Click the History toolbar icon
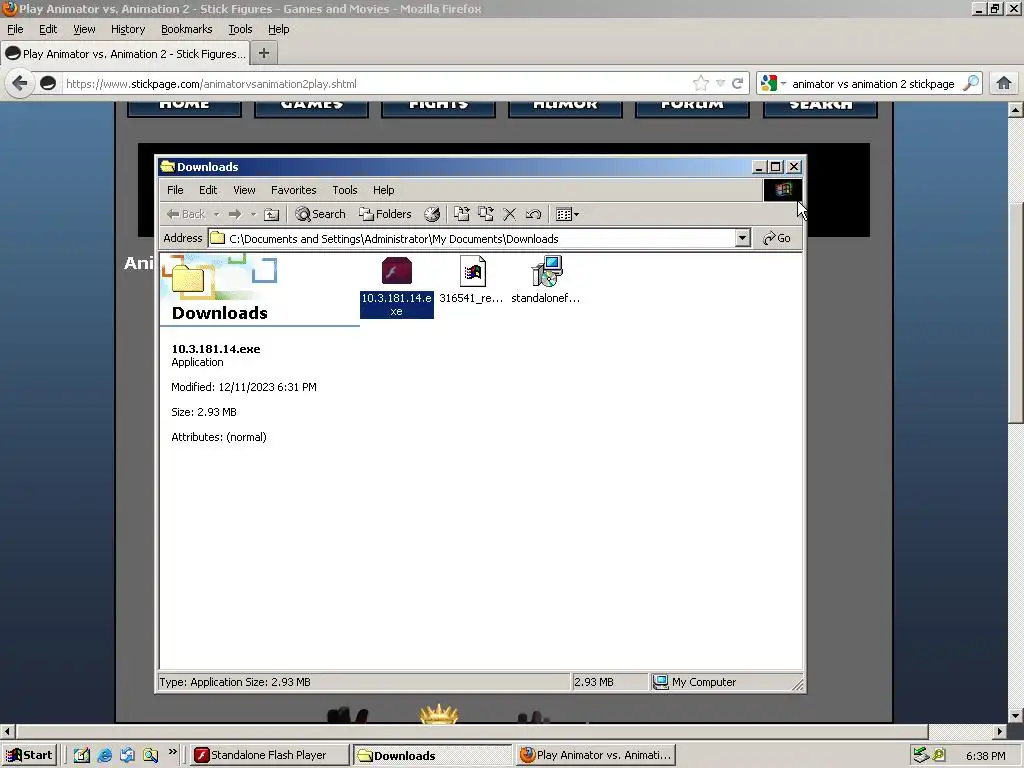The height and width of the screenshot is (768, 1024). click(x=432, y=214)
